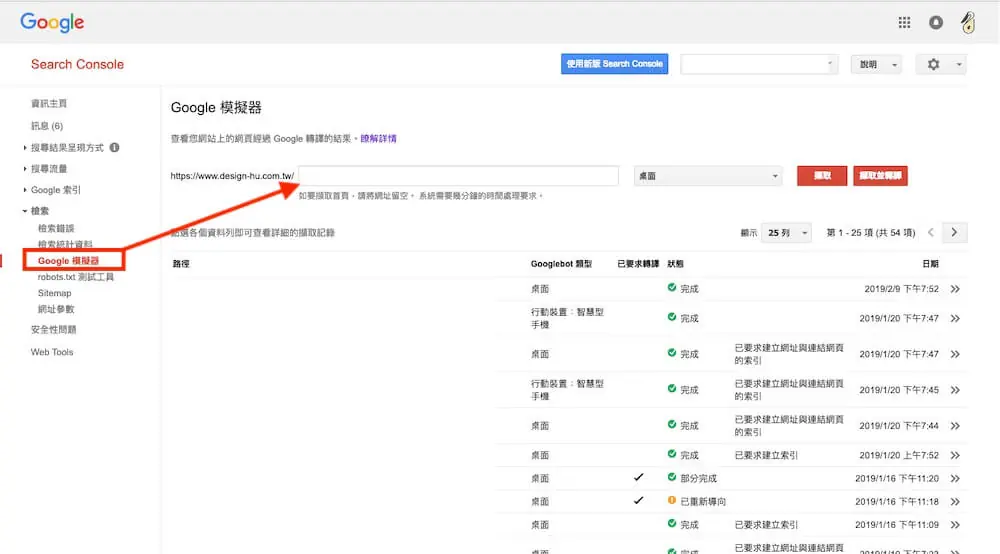This screenshot has height=554, width=1000.
Task: Click the red 擷取 button
Action: [x=822, y=176]
